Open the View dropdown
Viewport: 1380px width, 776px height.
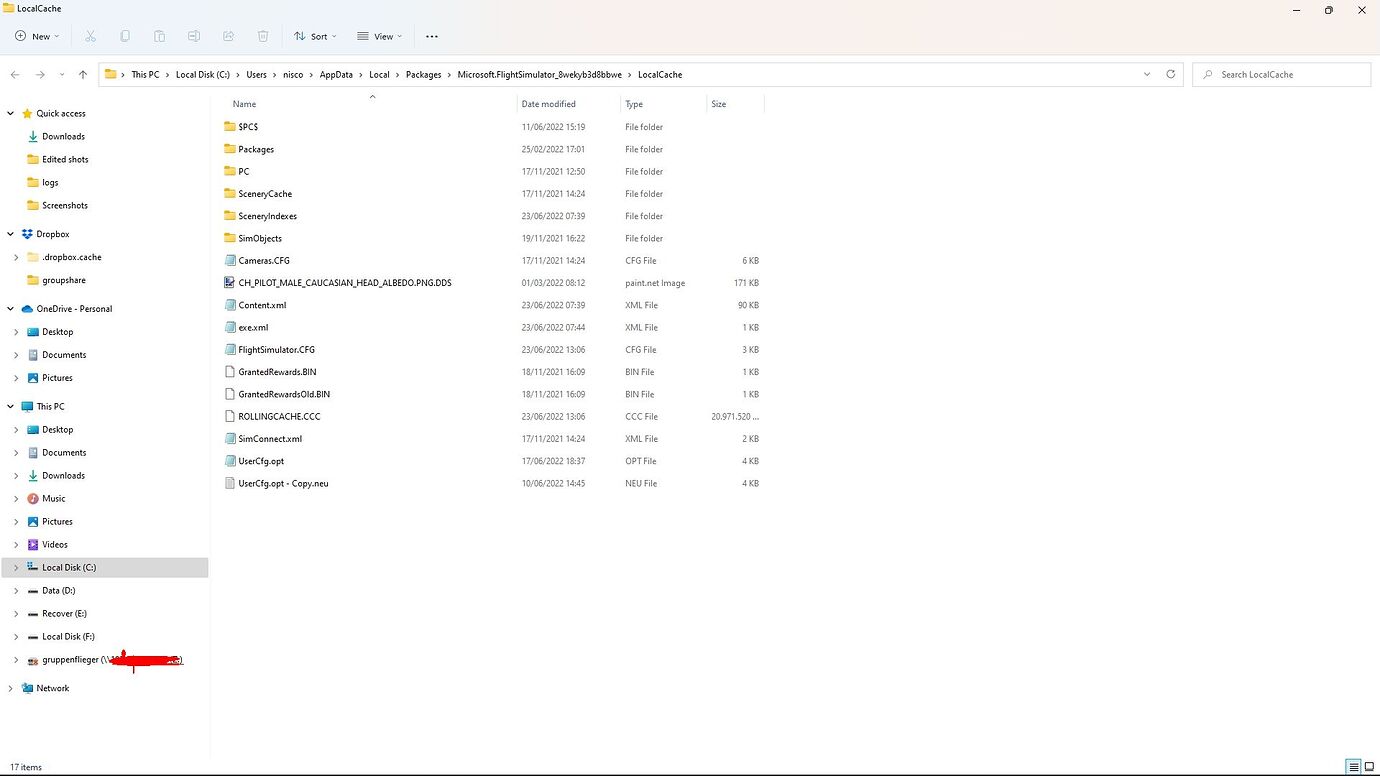click(379, 36)
